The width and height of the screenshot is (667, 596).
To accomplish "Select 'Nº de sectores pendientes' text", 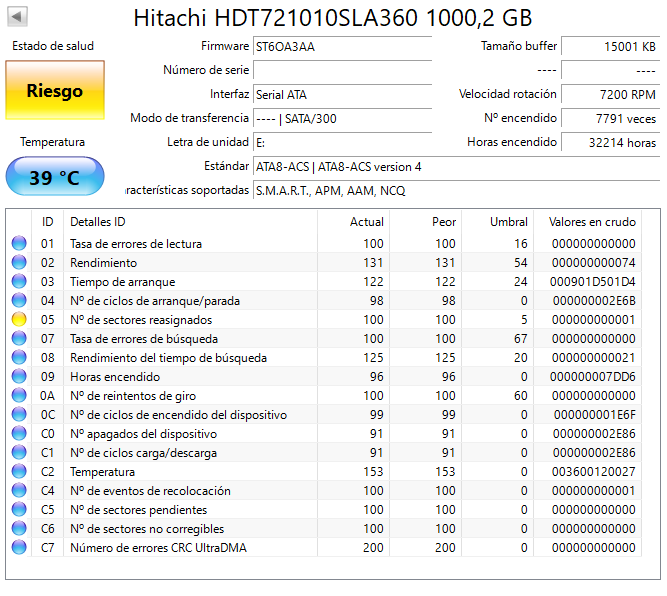I will click(x=138, y=510).
